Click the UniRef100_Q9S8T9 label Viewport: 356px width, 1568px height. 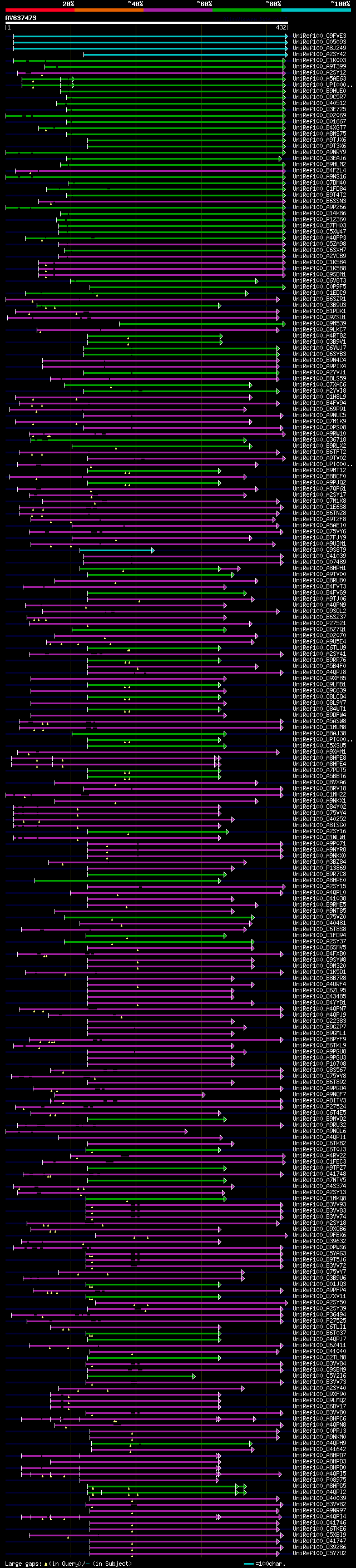click(x=319, y=550)
